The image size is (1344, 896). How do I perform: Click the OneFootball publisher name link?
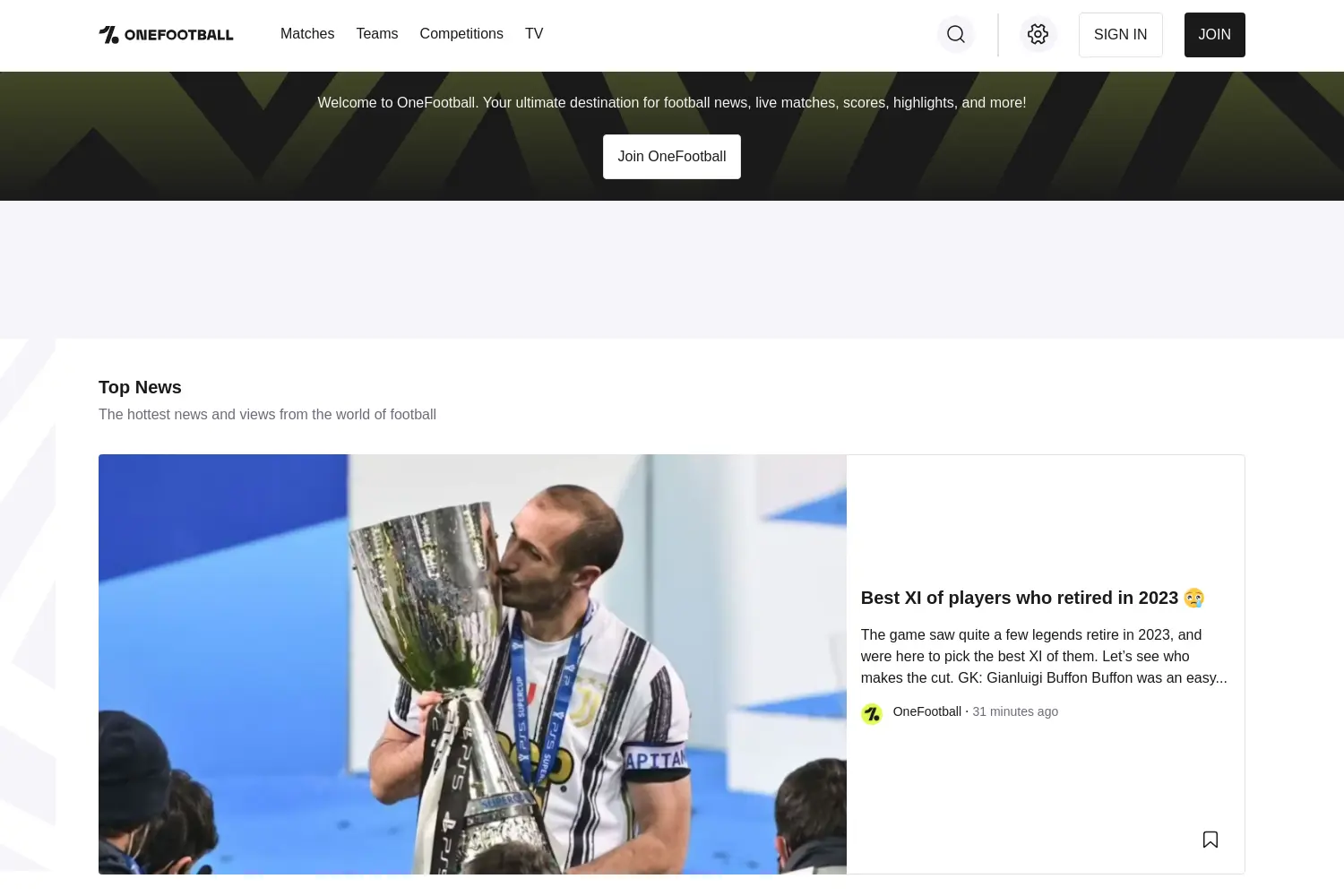[927, 711]
